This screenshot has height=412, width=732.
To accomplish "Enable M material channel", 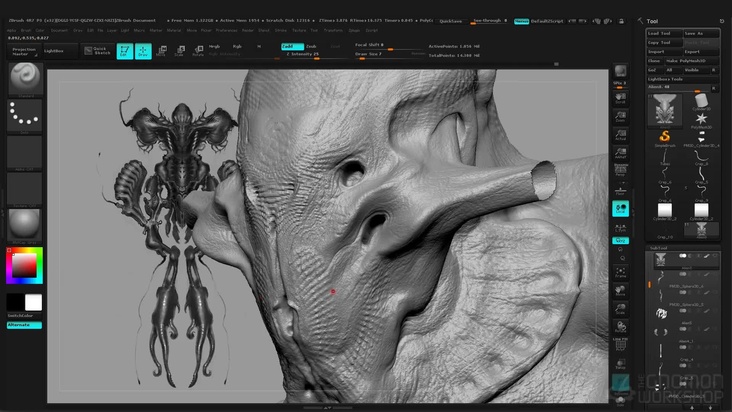I will [259, 47].
